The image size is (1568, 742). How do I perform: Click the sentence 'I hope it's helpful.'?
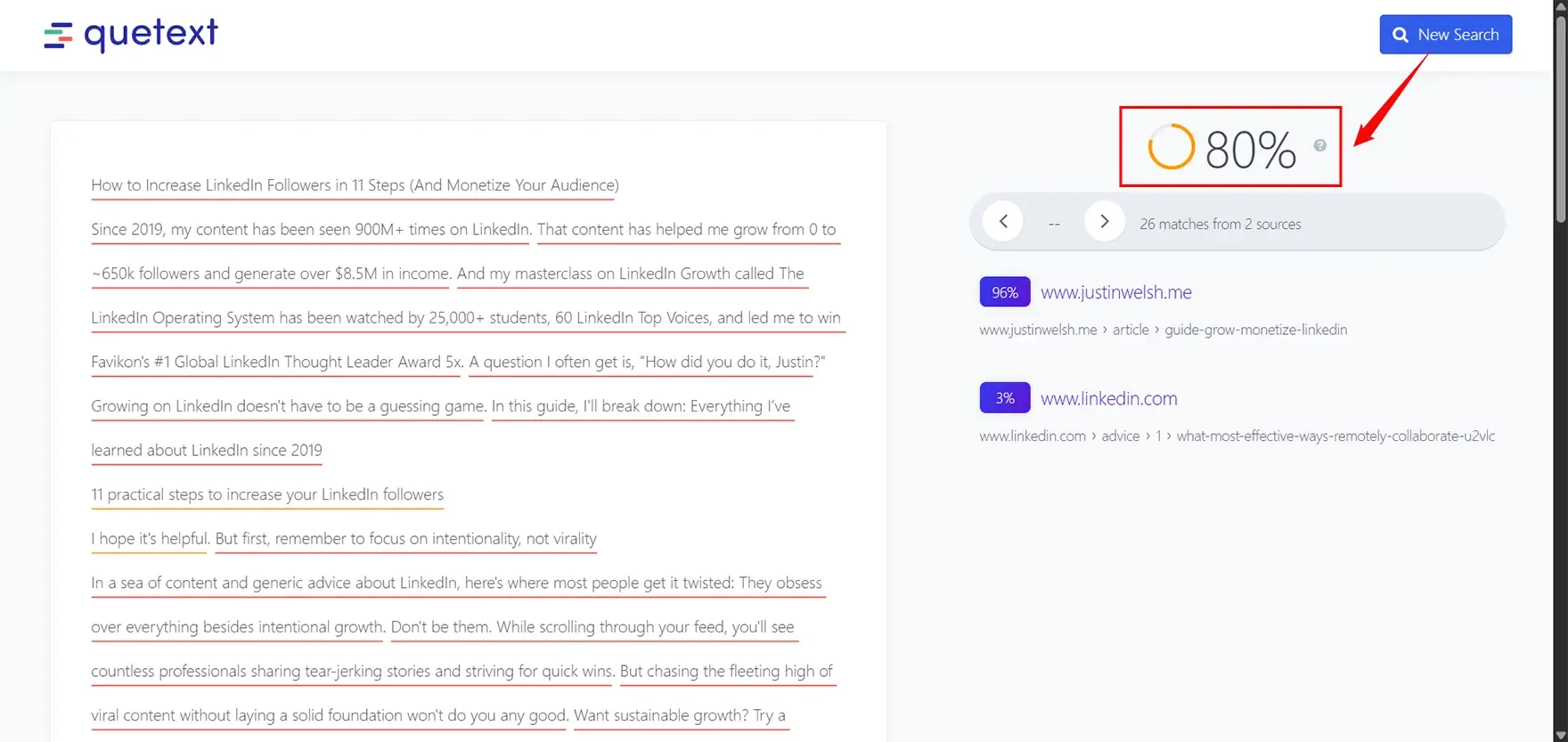coord(150,539)
